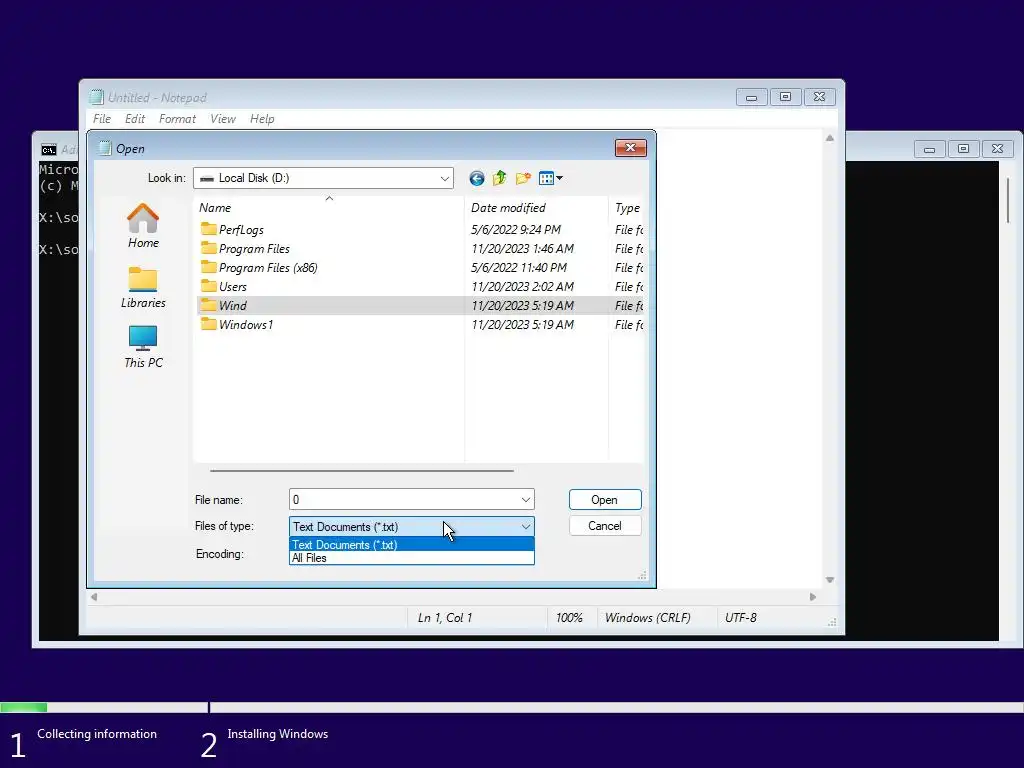Open Notepad's View menu

coord(223,119)
